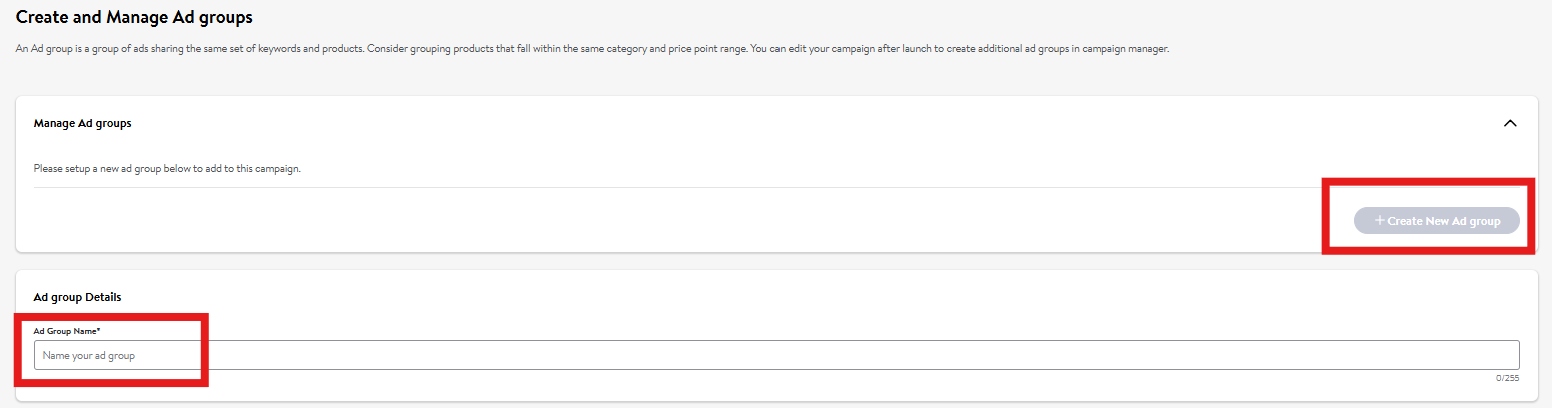This screenshot has height=408, width=1552.
Task: Click the required asterisk beside Ad Group Name
Action: tap(99, 330)
